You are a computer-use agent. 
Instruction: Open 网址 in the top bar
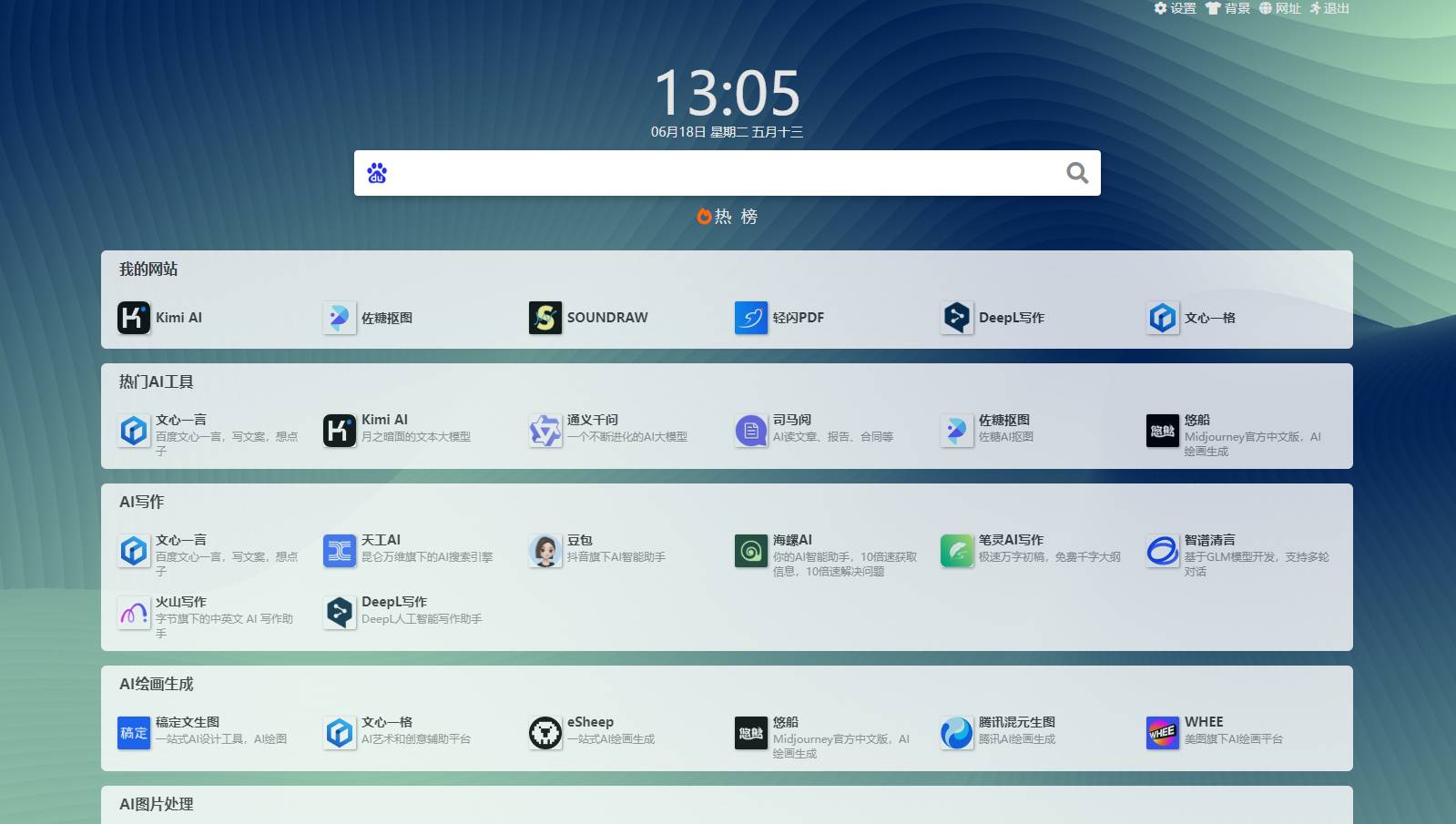[x=1280, y=8]
